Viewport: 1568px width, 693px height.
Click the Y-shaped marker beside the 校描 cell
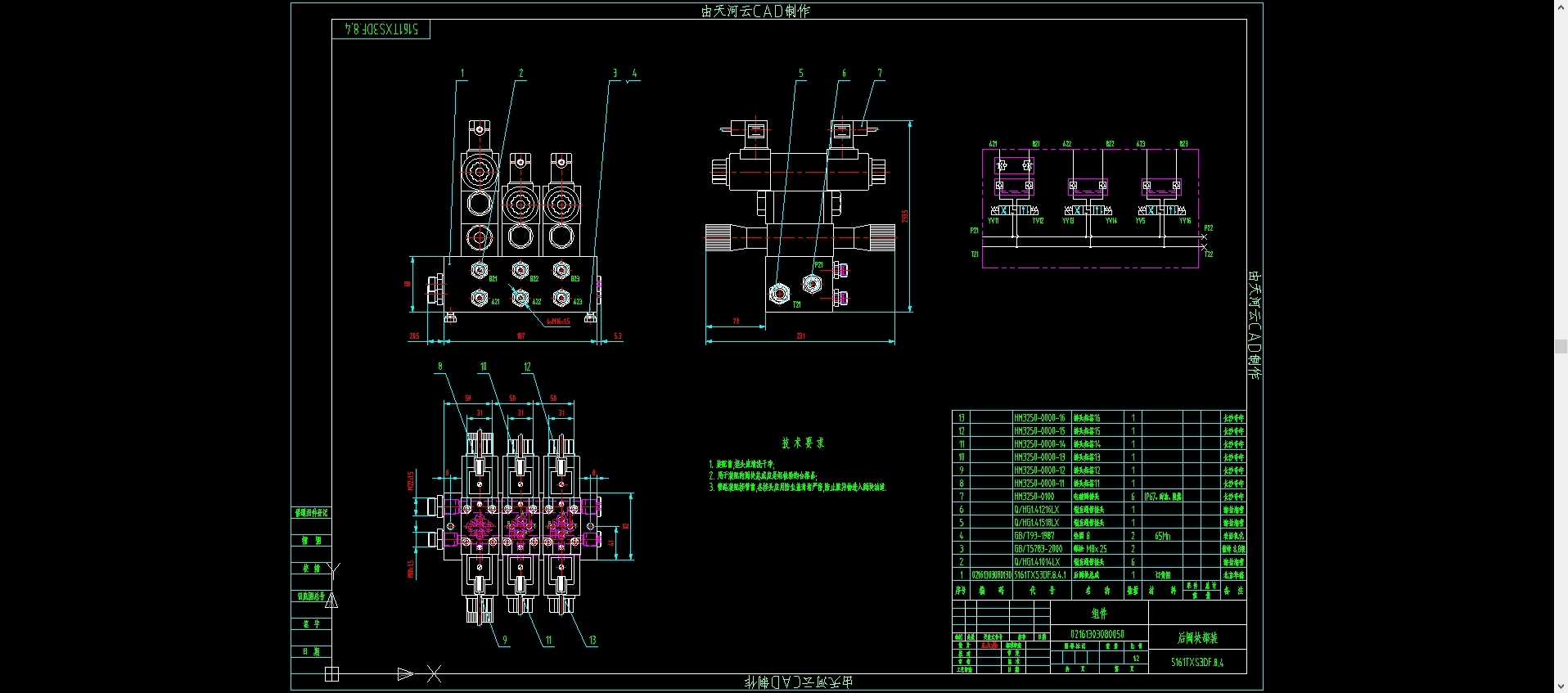coord(333,569)
